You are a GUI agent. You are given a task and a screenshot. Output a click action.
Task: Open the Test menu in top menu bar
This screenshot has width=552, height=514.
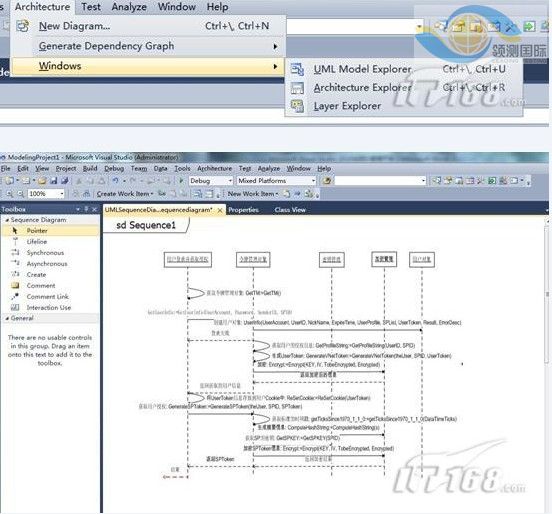pos(91,7)
